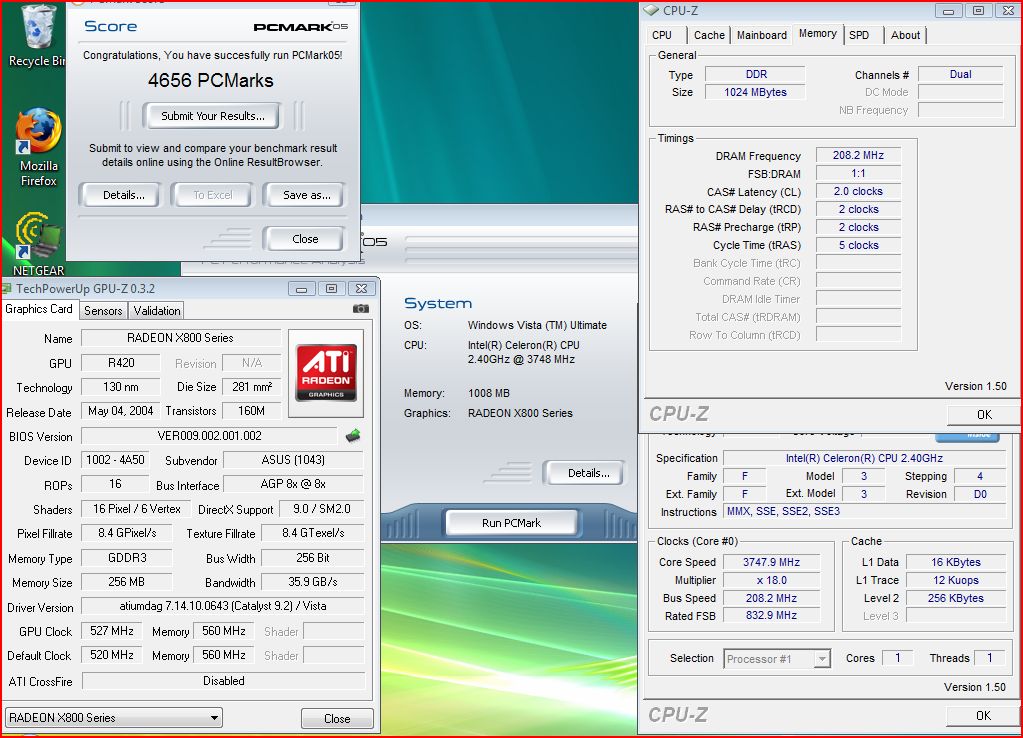Screen dimensions: 1023x738
Task: Open the About tab in CPU-Z
Action: click(x=905, y=35)
